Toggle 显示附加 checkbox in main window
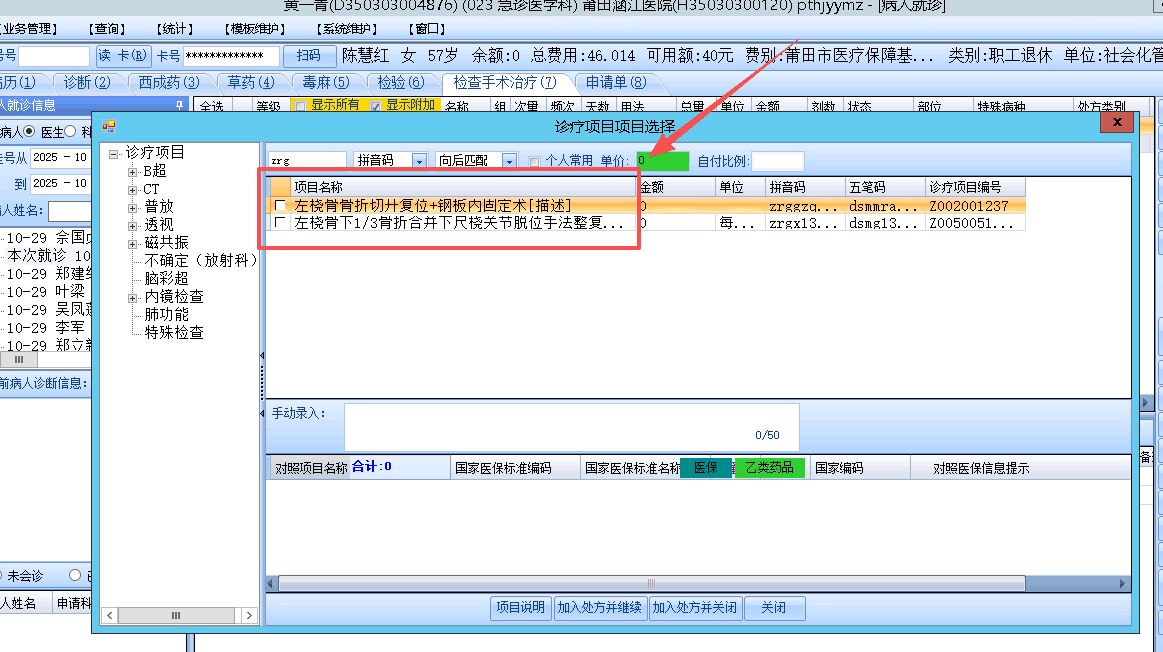Screen dimensions: 1163x652 click(x=375, y=106)
